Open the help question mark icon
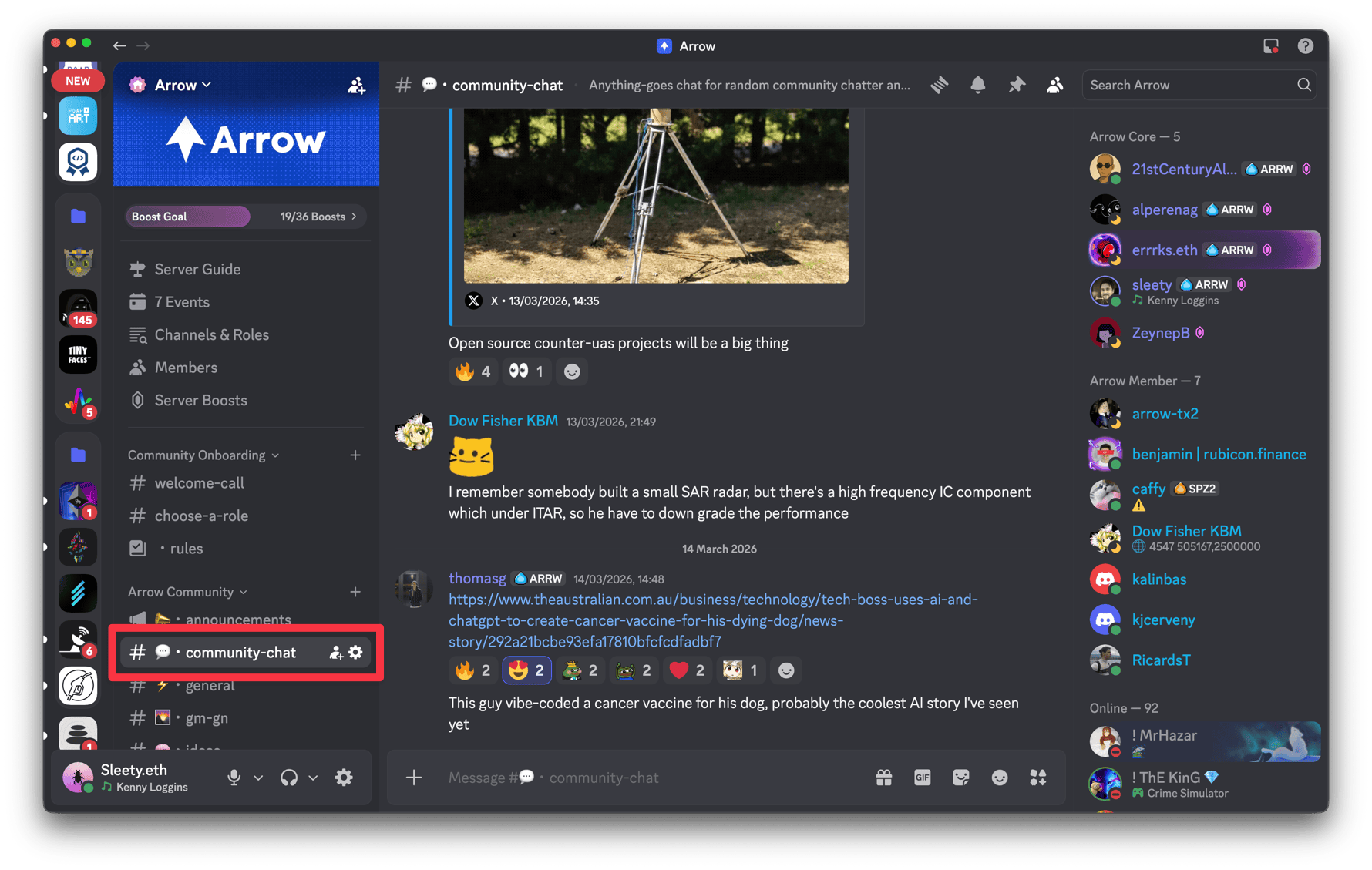This screenshot has width=1372, height=870. 1305,46
